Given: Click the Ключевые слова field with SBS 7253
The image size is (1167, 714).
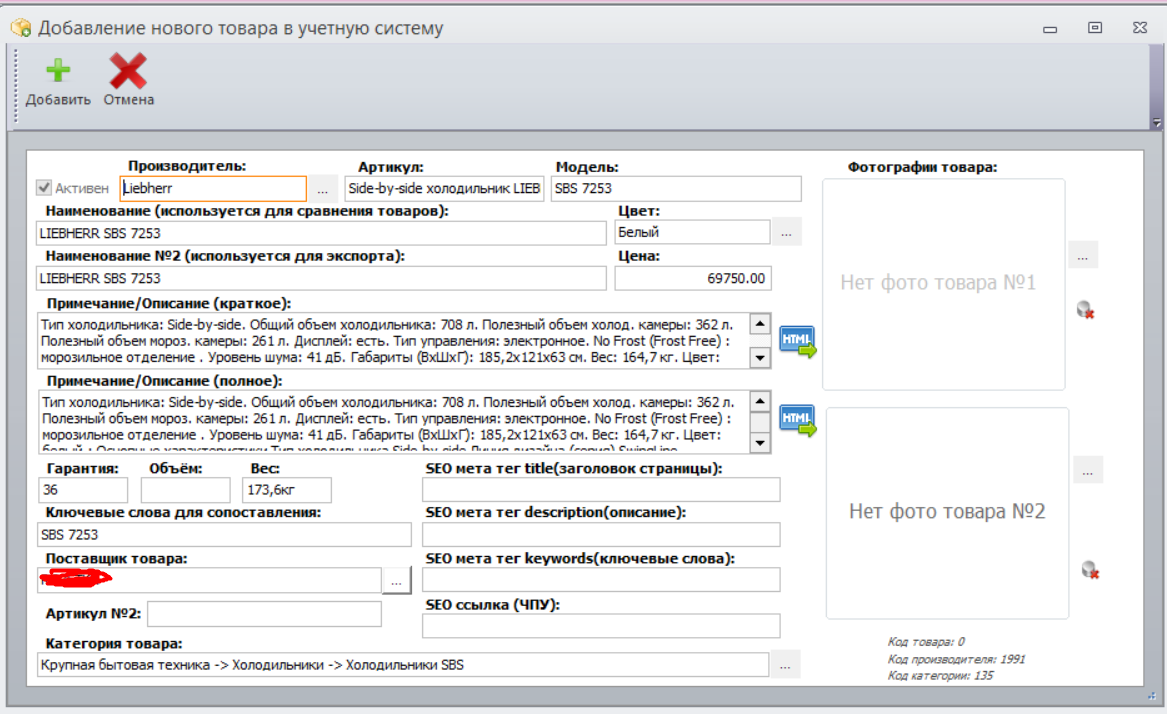Looking at the screenshot, I should [224, 535].
